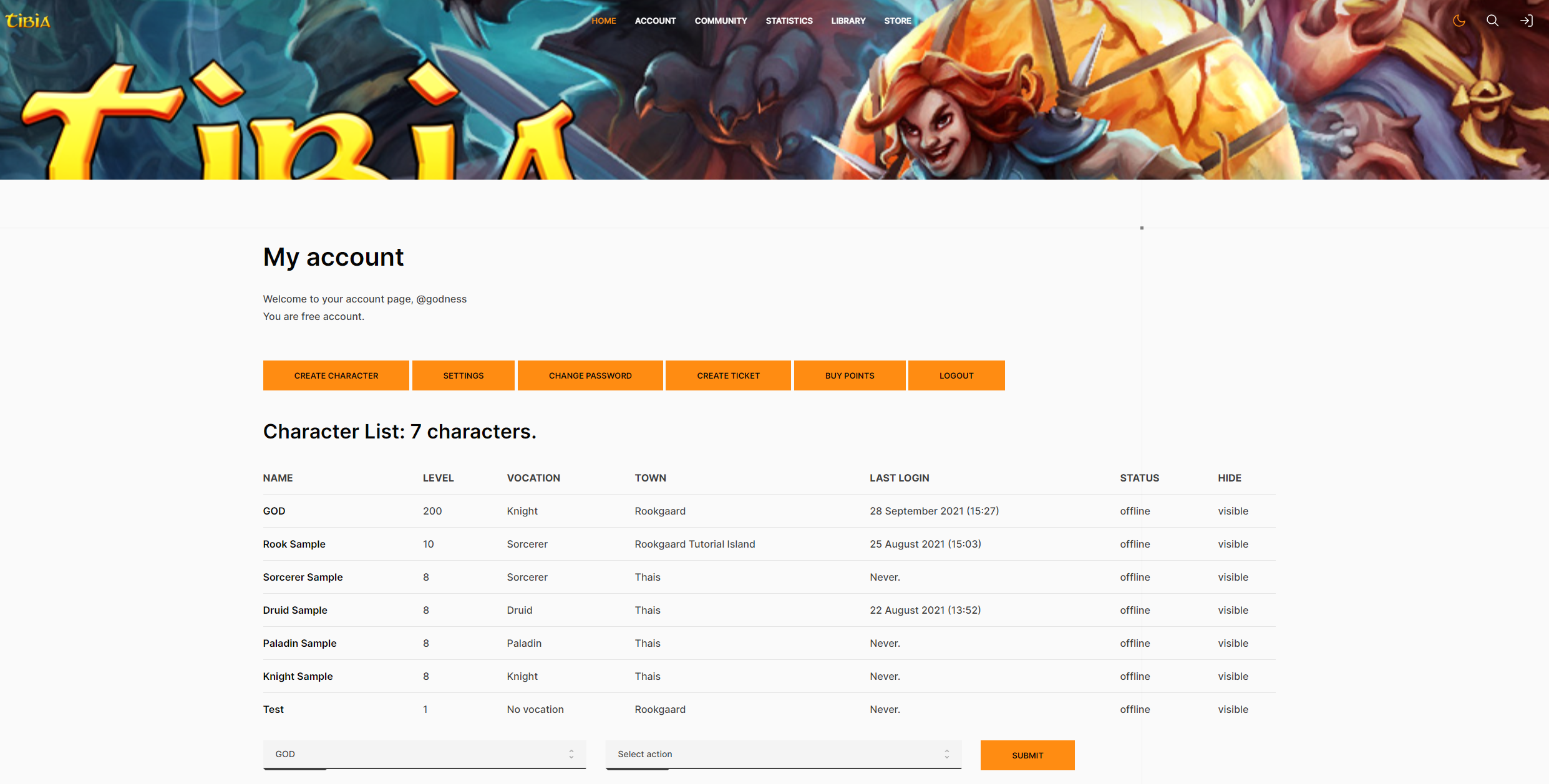Click 'Rookgaard Tutorial Island' town cell

pos(695,544)
